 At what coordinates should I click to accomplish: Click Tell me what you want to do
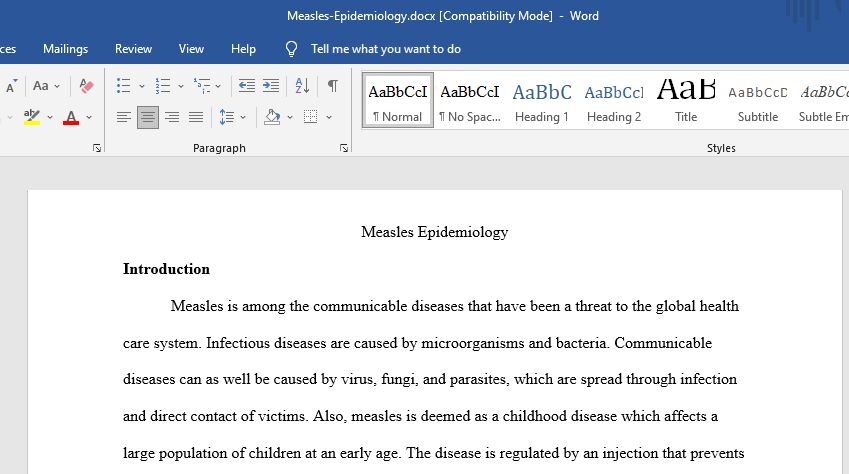click(x=386, y=49)
